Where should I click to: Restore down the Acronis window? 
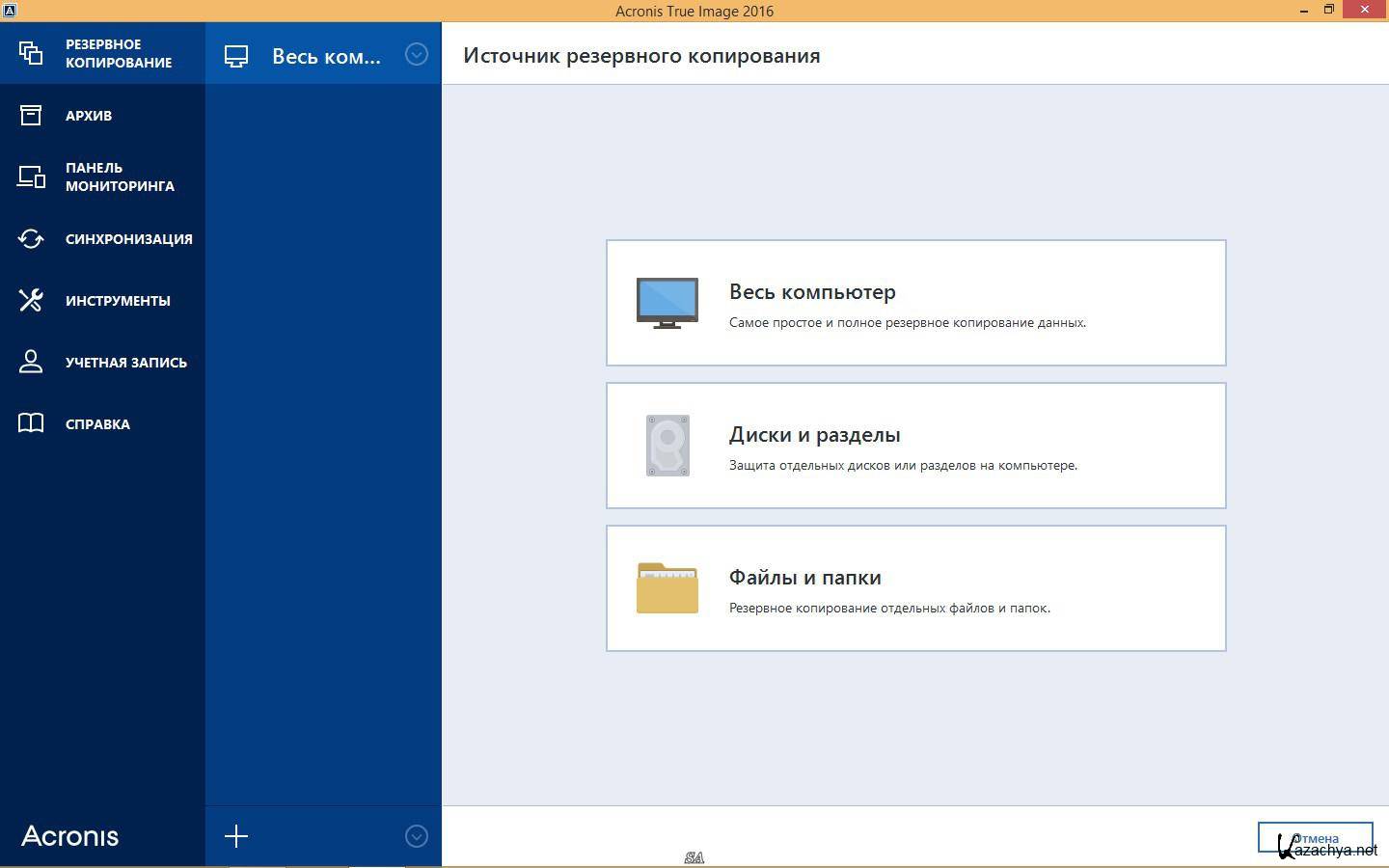point(1329,10)
